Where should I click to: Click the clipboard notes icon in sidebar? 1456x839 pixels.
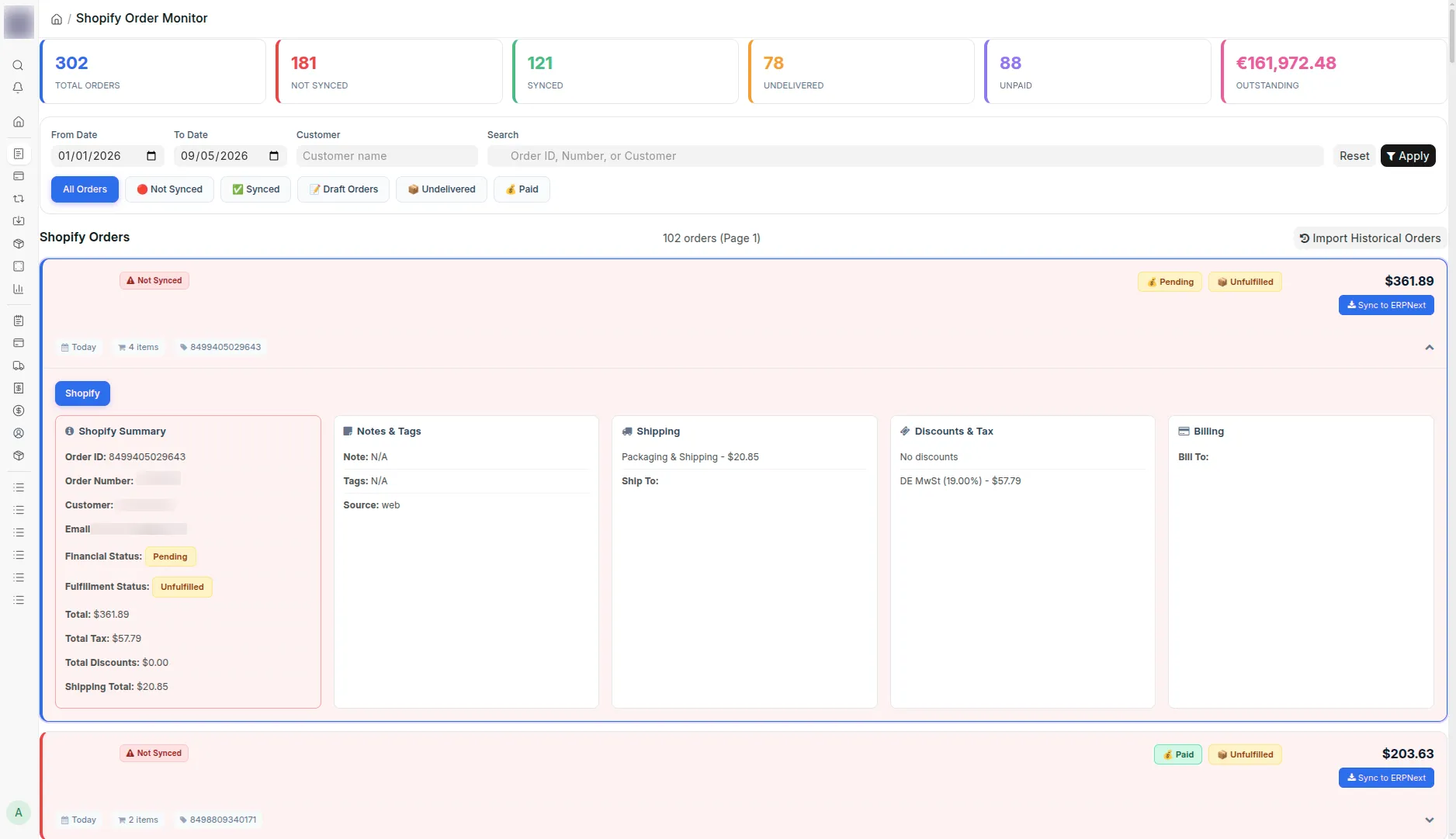pos(18,321)
